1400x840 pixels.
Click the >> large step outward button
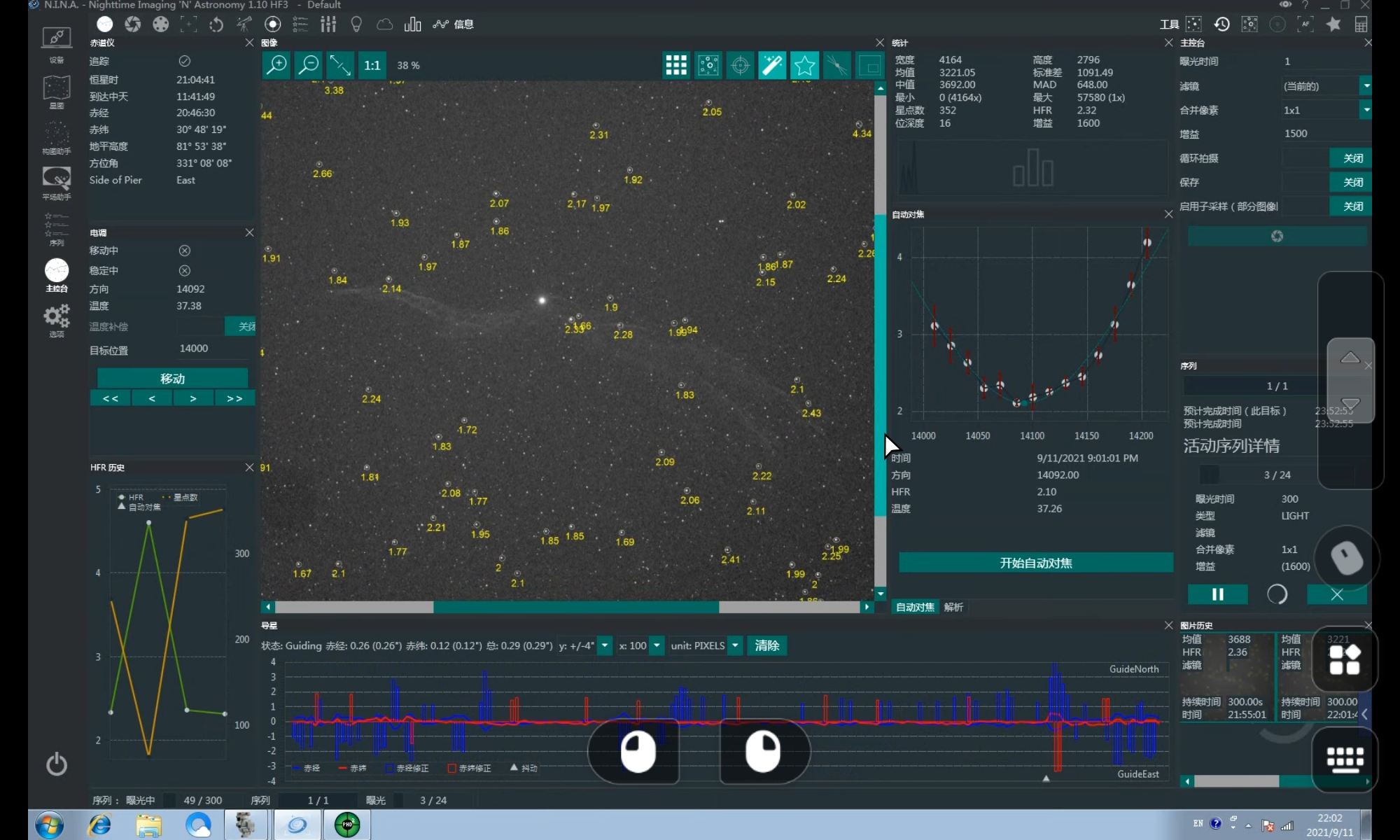coord(234,398)
